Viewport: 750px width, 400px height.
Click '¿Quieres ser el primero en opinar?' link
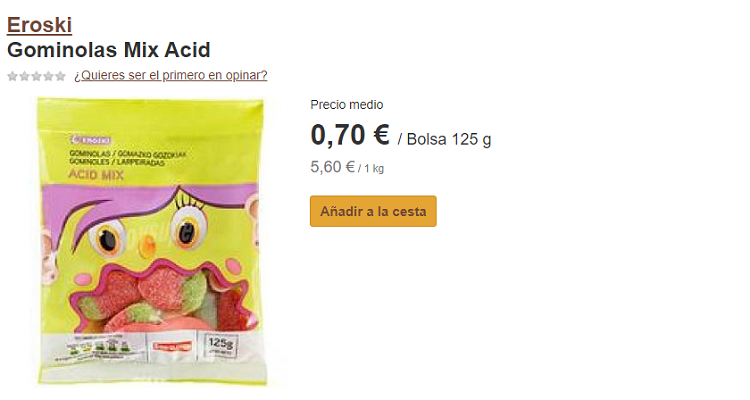coord(171,75)
